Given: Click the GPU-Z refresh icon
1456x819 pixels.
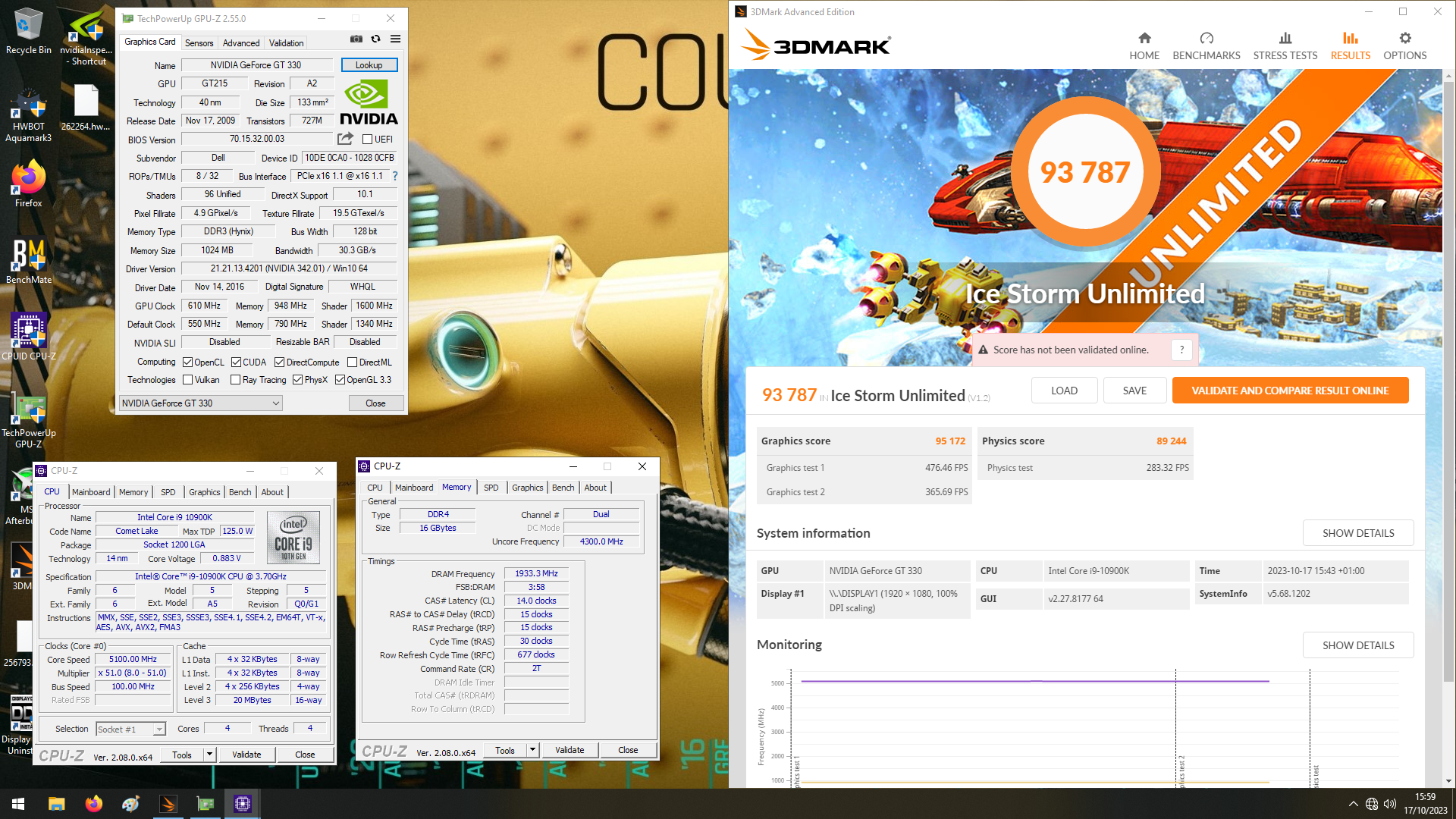Looking at the screenshot, I should pyautogui.click(x=375, y=39).
